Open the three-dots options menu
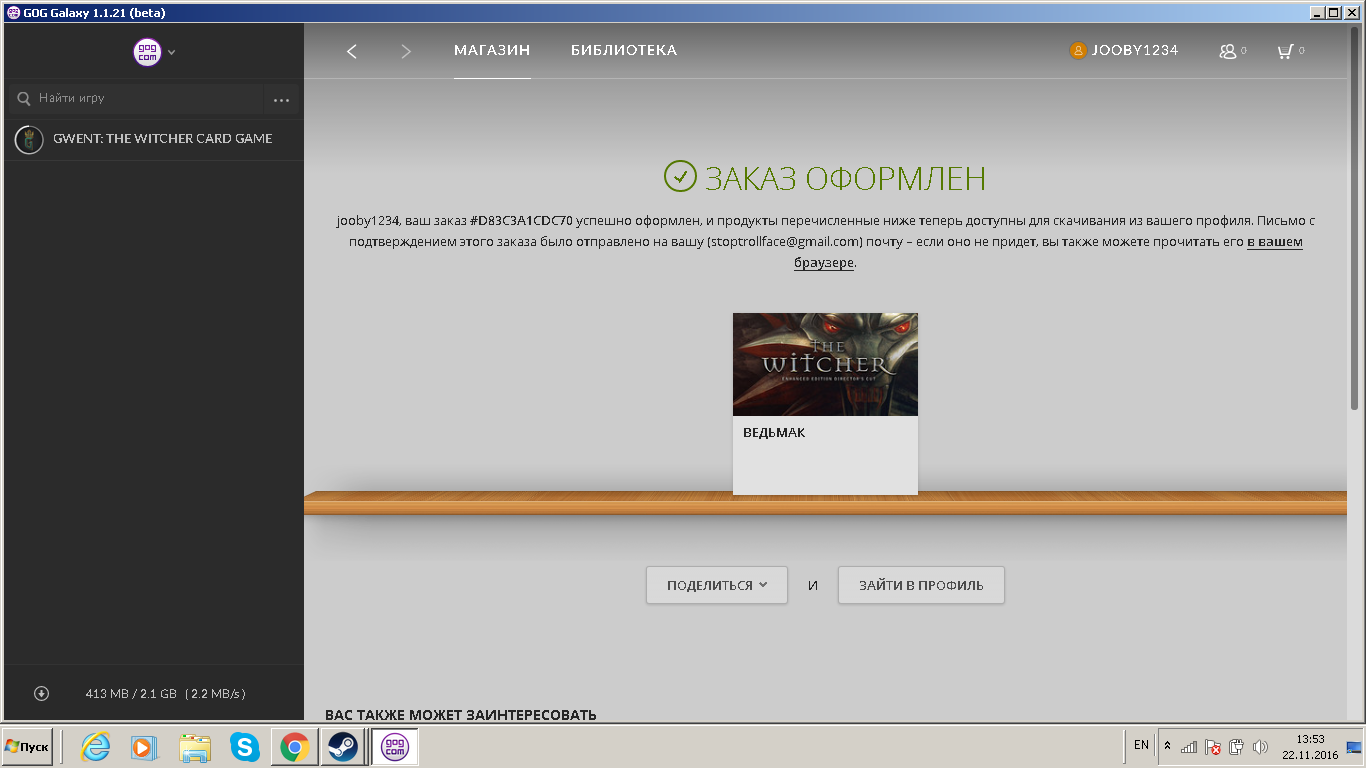Viewport: 1366px width, 768px height. click(x=281, y=99)
